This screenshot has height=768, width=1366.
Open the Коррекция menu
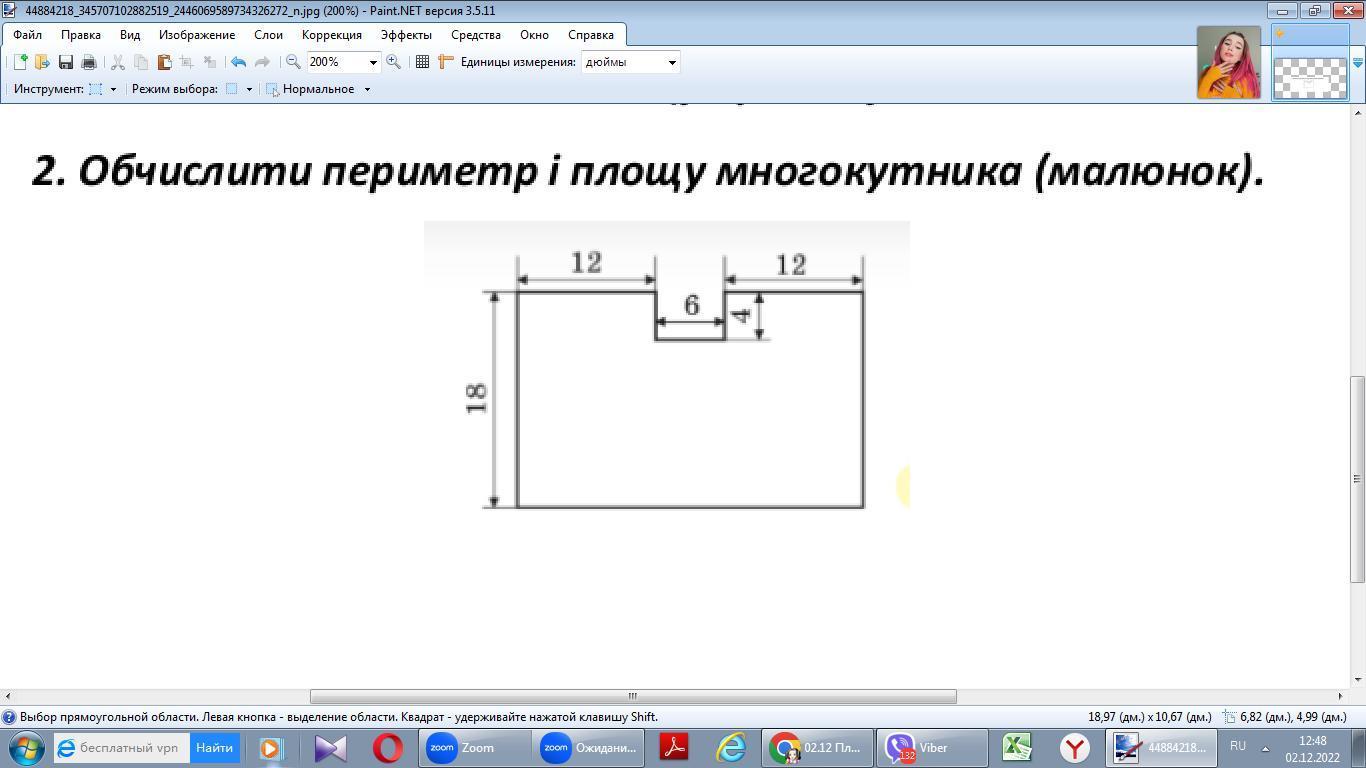pos(332,35)
